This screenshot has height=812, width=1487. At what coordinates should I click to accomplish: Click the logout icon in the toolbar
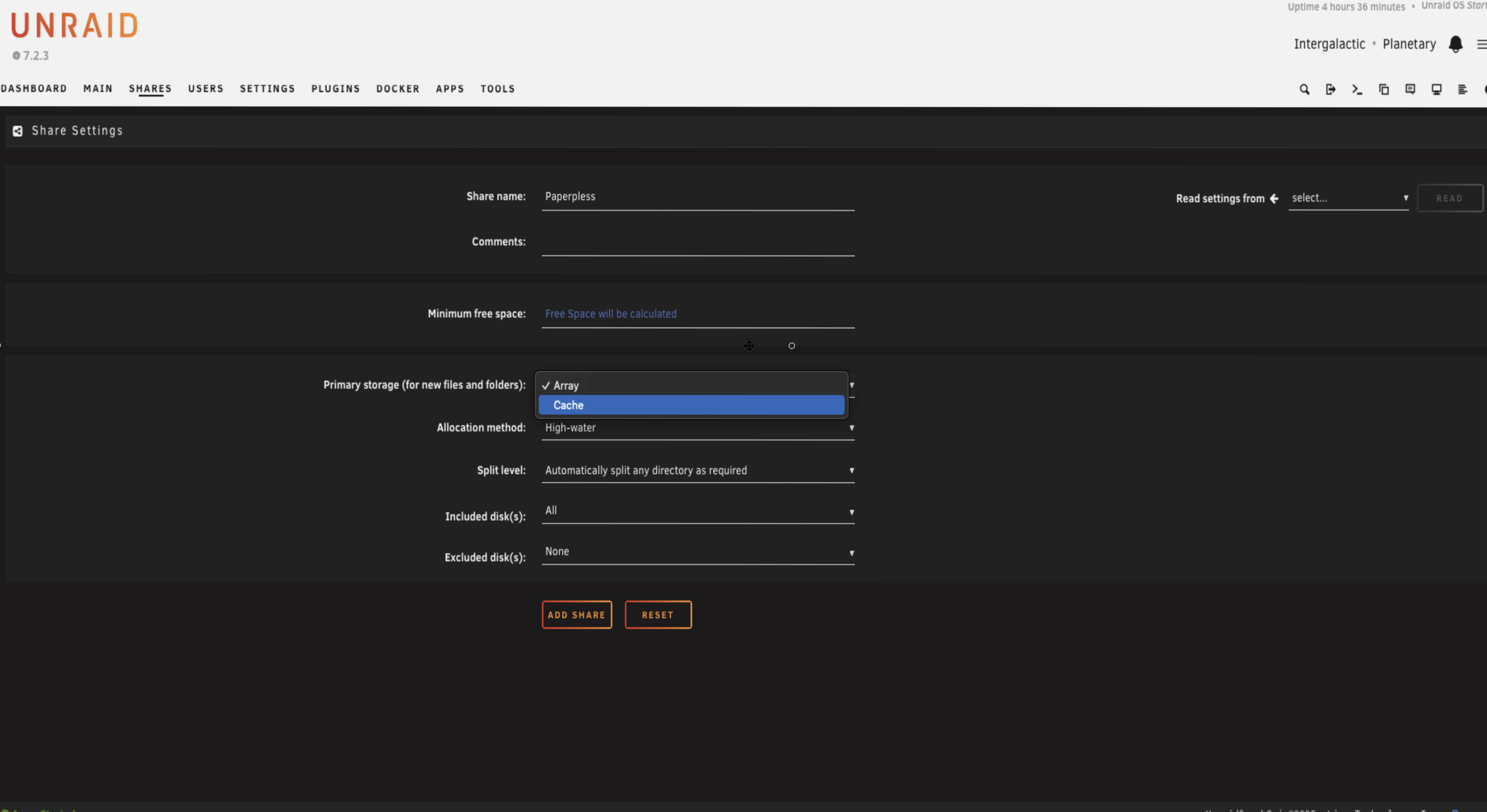pos(1331,89)
